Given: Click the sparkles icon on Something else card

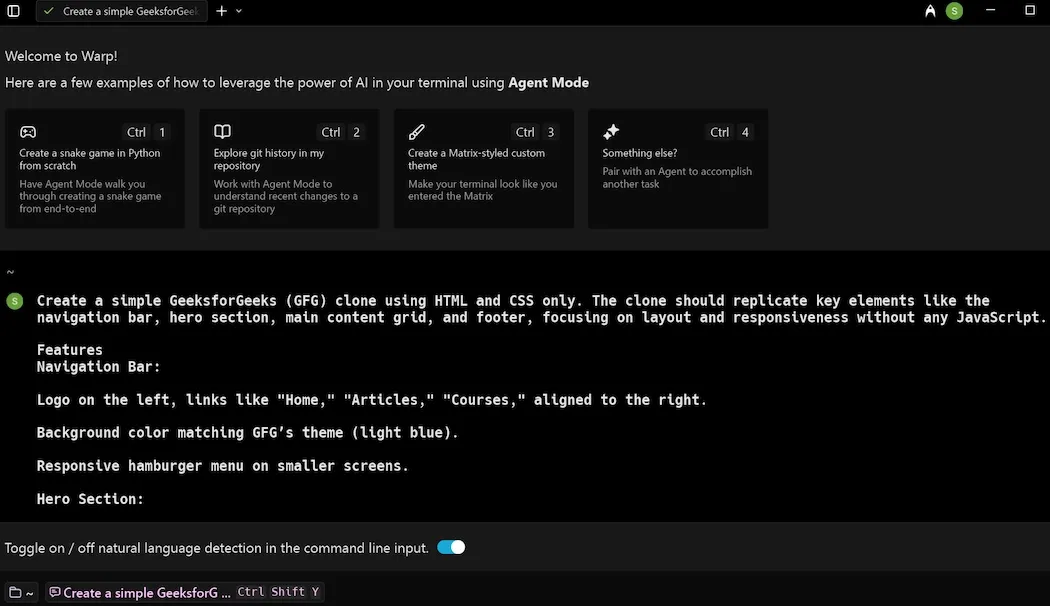Looking at the screenshot, I should click(x=610, y=131).
